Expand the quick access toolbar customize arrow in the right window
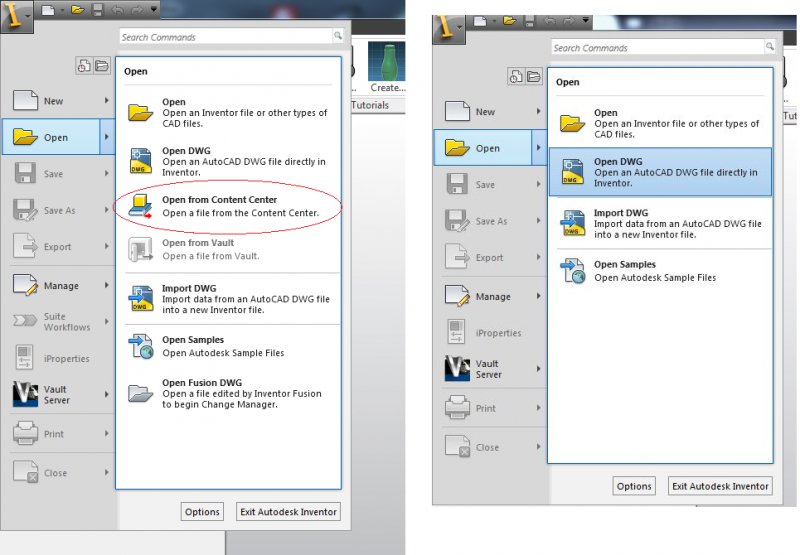800x555 pixels. click(x=586, y=21)
